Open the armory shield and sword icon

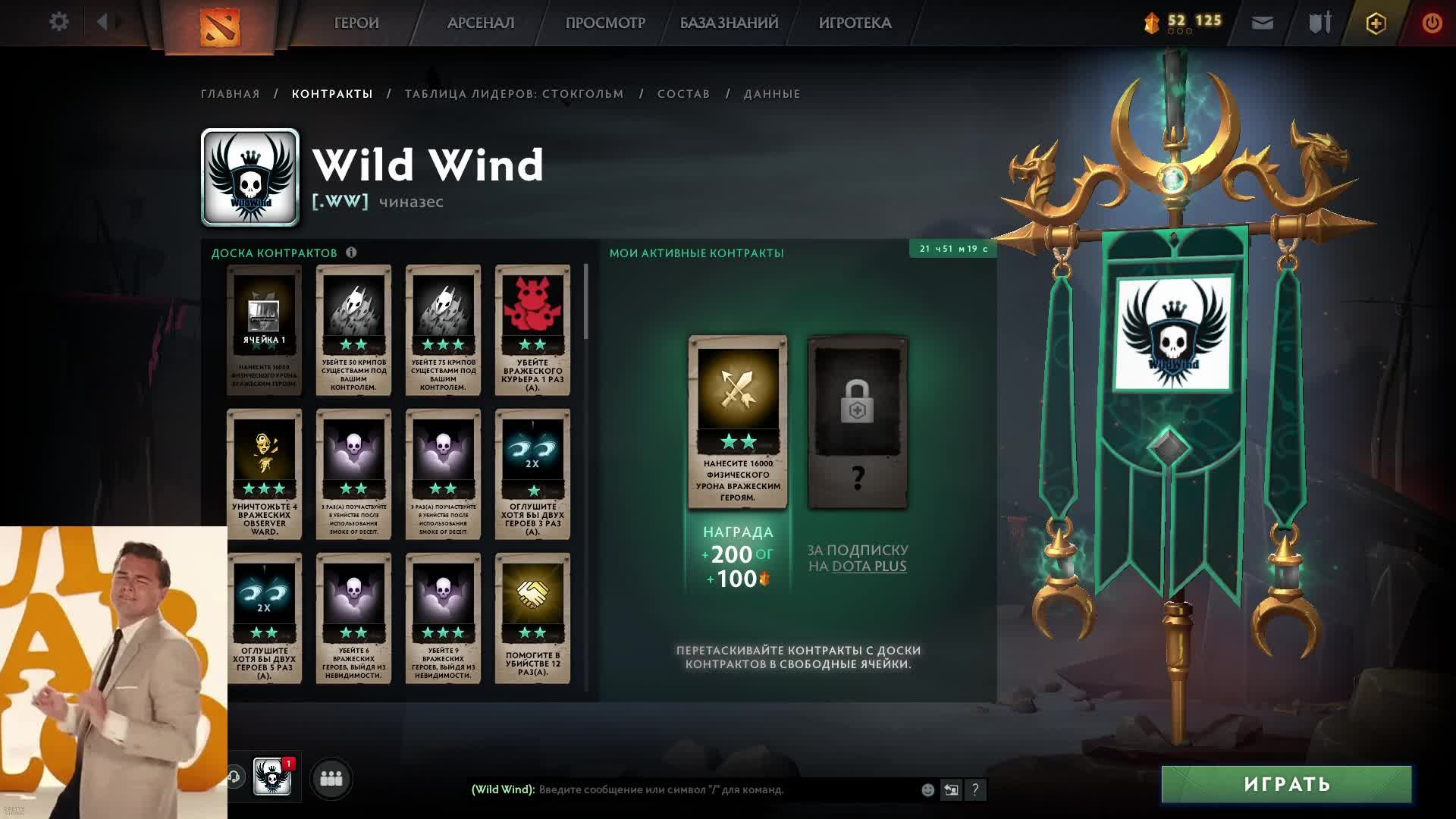1320,23
